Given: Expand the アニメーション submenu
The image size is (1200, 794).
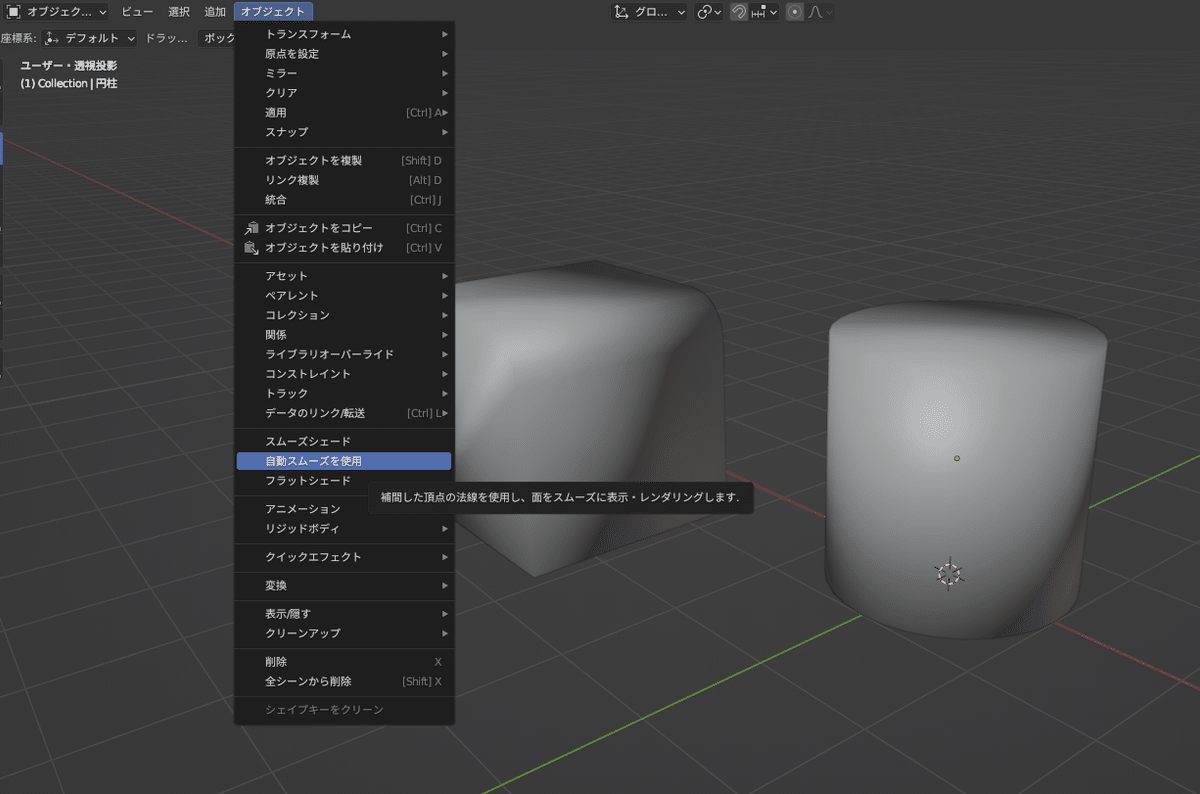Looking at the screenshot, I should [344, 509].
